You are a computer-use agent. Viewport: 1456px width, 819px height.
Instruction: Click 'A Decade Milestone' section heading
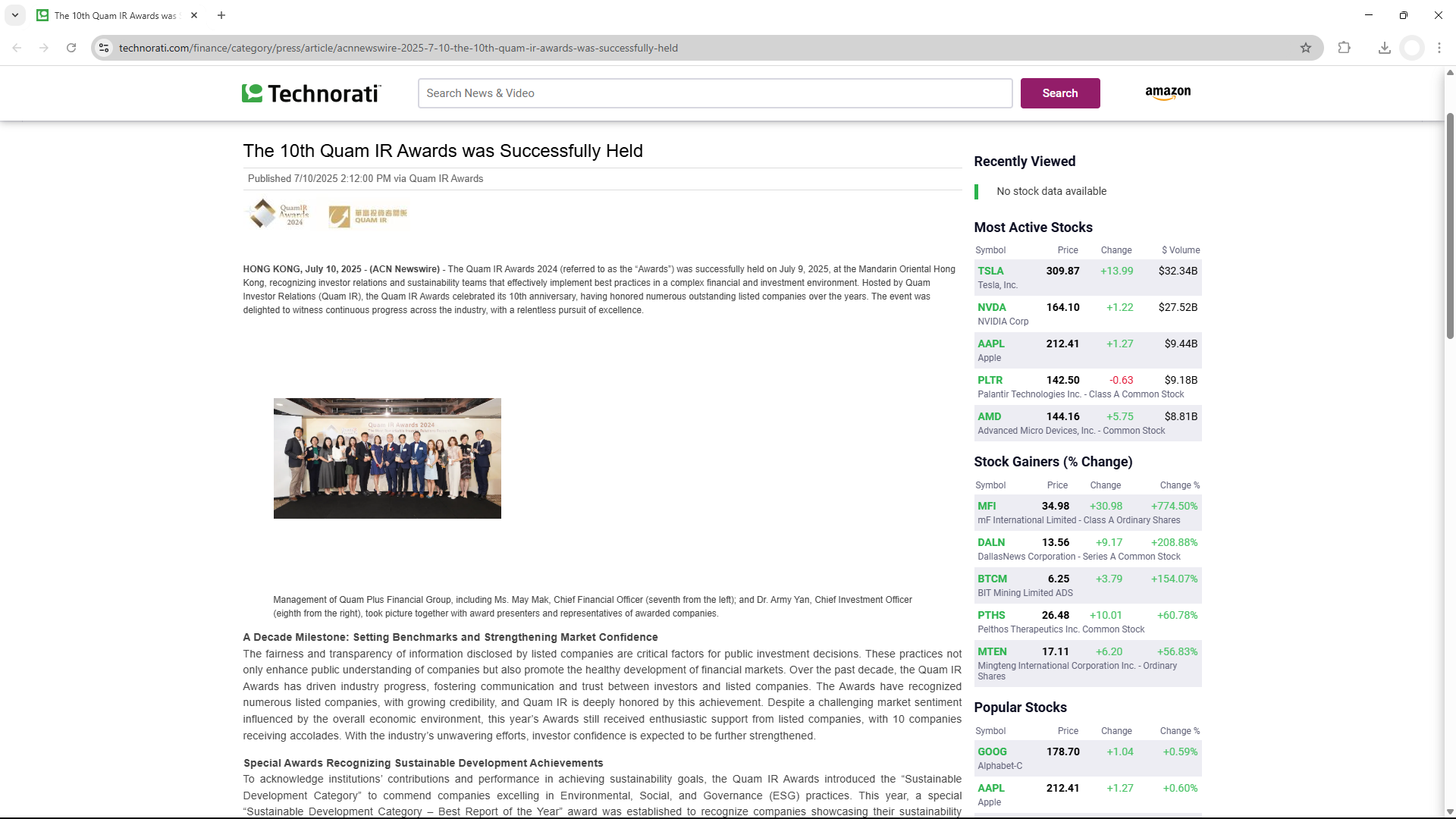450,637
